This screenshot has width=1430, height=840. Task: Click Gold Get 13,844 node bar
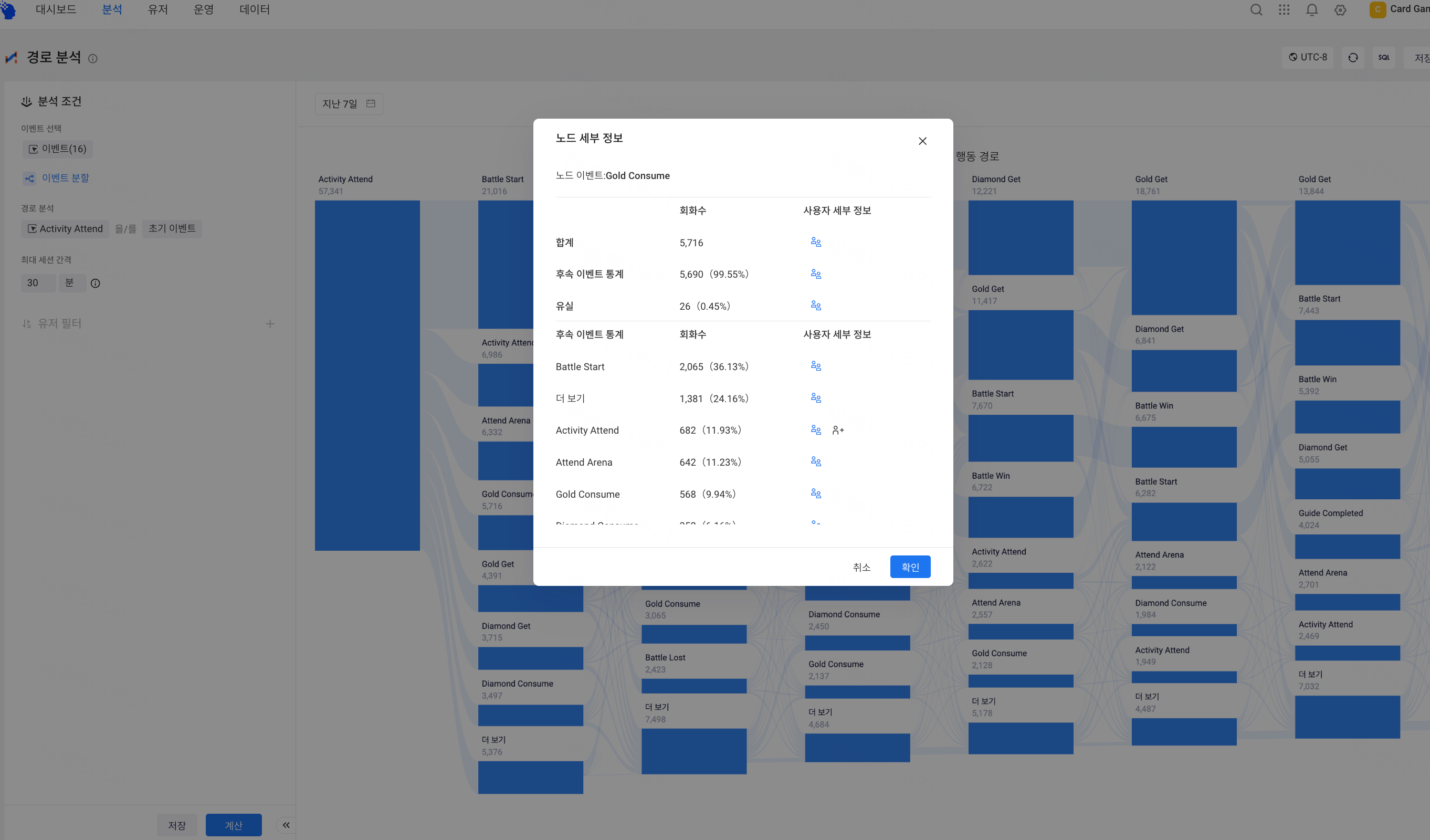pos(1347,243)
